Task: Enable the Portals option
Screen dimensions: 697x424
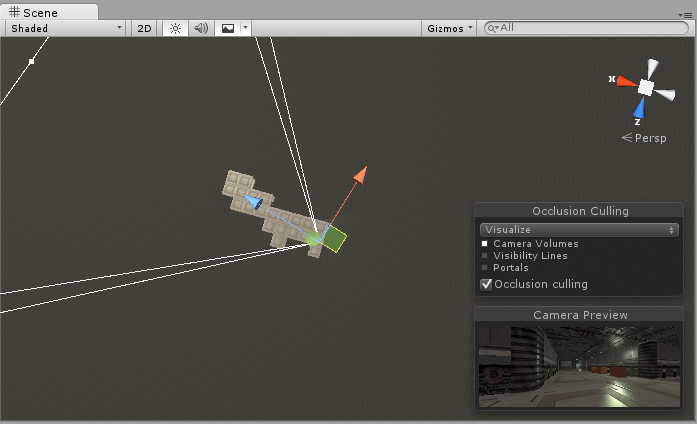Action: pos(485,268)
